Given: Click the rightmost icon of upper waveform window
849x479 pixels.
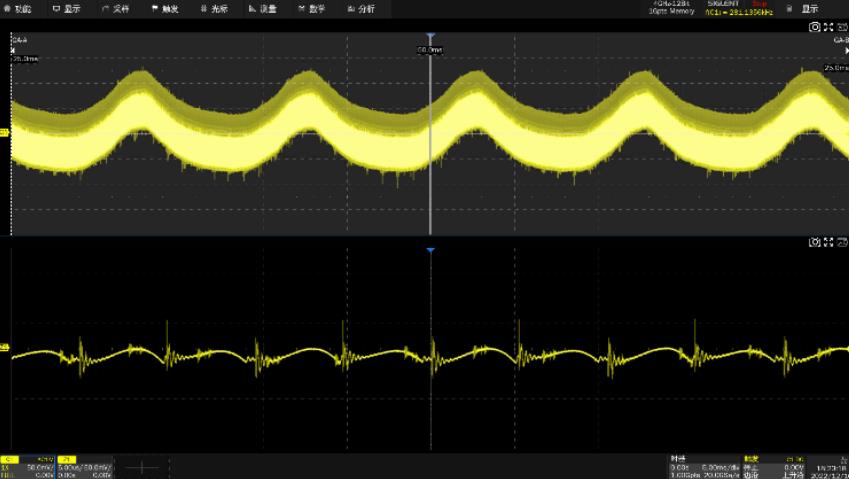Looking at the screenshot, I should coord(841,26).
